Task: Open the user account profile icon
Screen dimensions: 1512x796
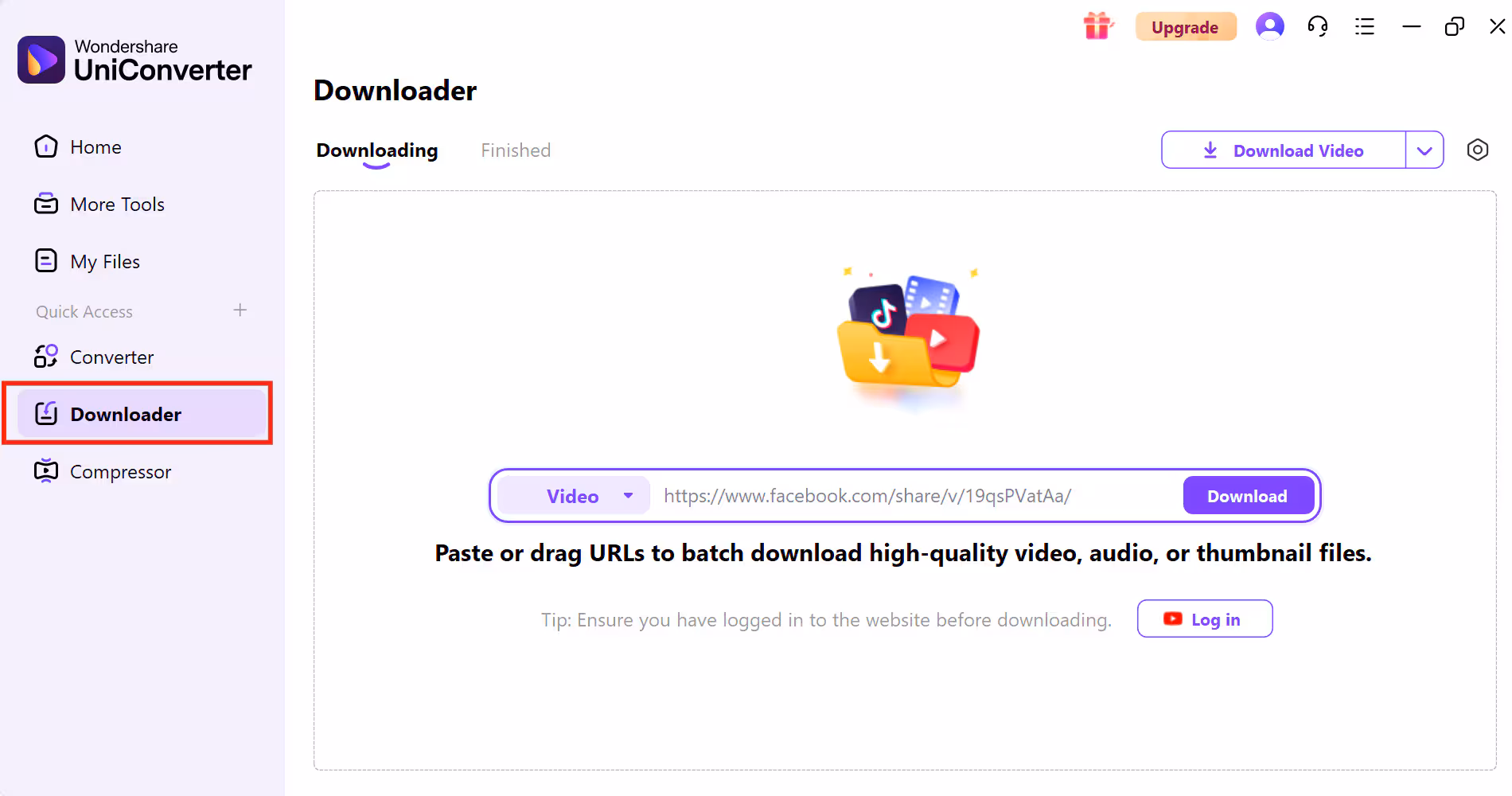Action: [1269, 26]
